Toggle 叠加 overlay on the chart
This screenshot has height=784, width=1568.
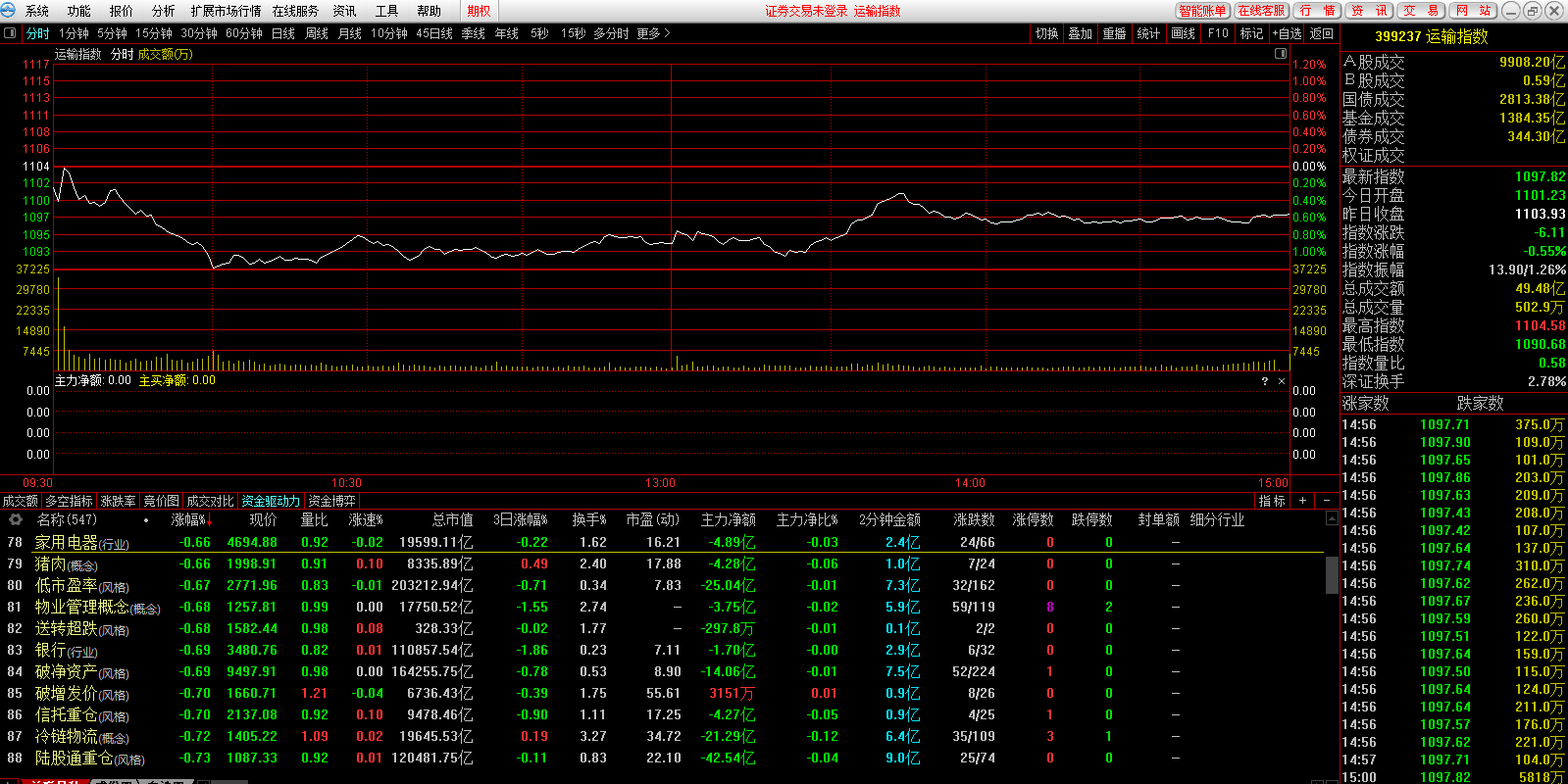tap(1080, 33)
